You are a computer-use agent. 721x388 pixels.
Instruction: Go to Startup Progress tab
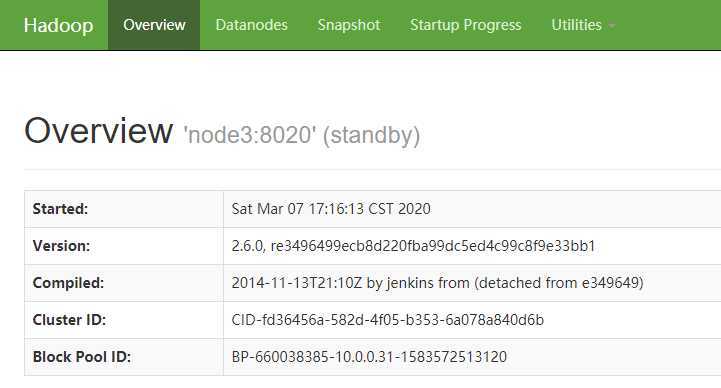pyautogui.click(x=465, y=25)
